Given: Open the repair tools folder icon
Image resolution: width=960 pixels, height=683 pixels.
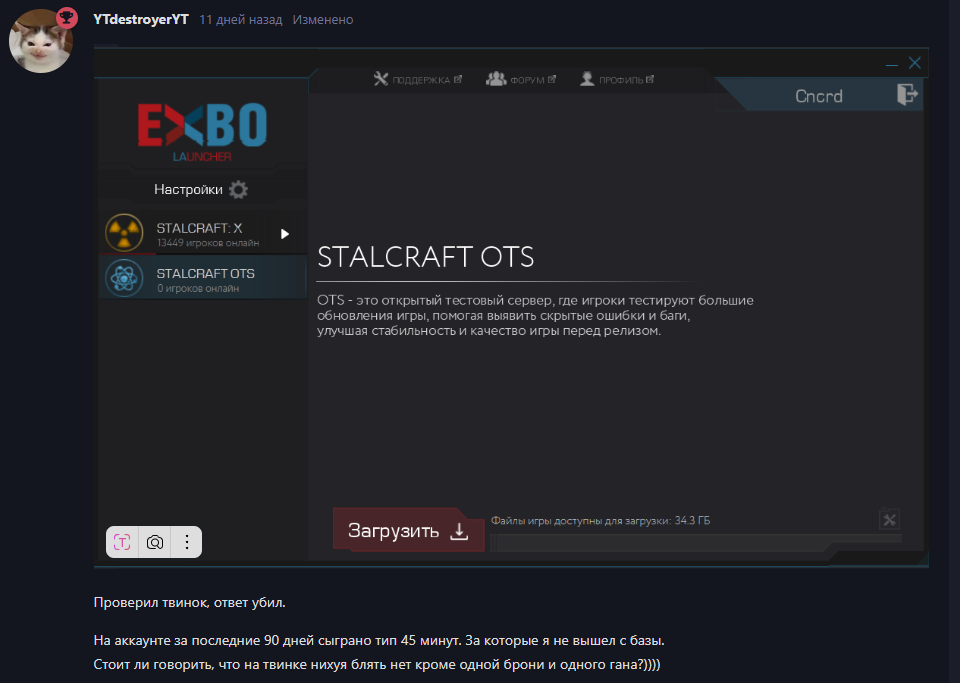Looking at the screenshot, I should coord(889,519).
